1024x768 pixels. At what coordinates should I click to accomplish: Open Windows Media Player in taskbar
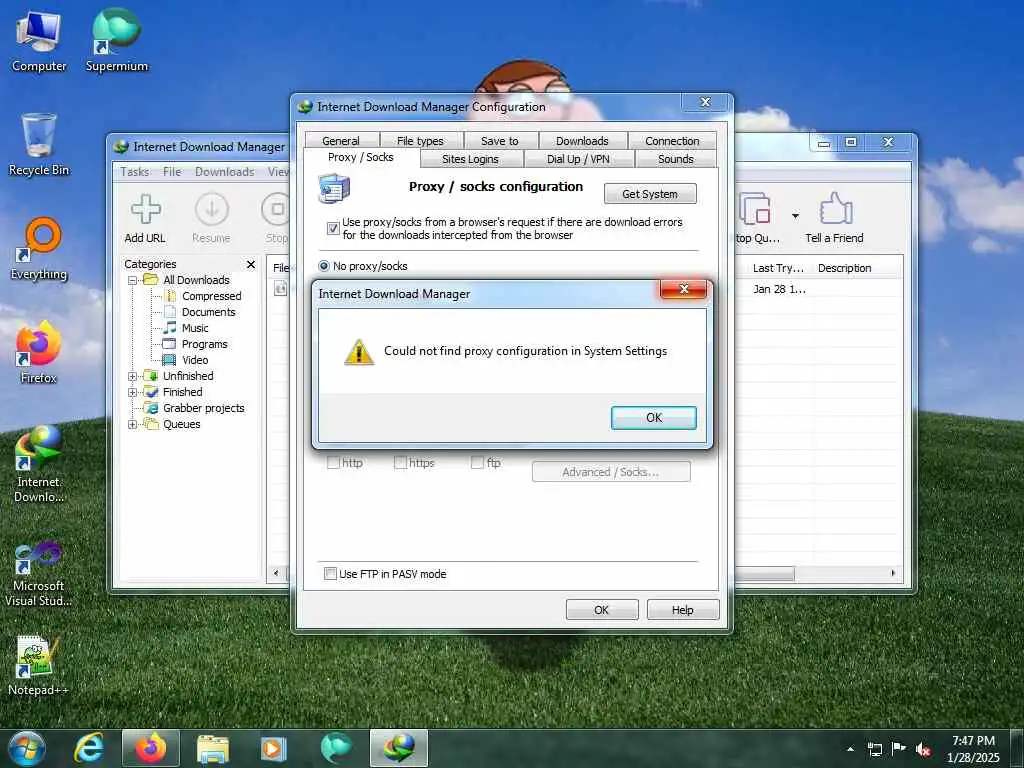[x=274, y=748]
